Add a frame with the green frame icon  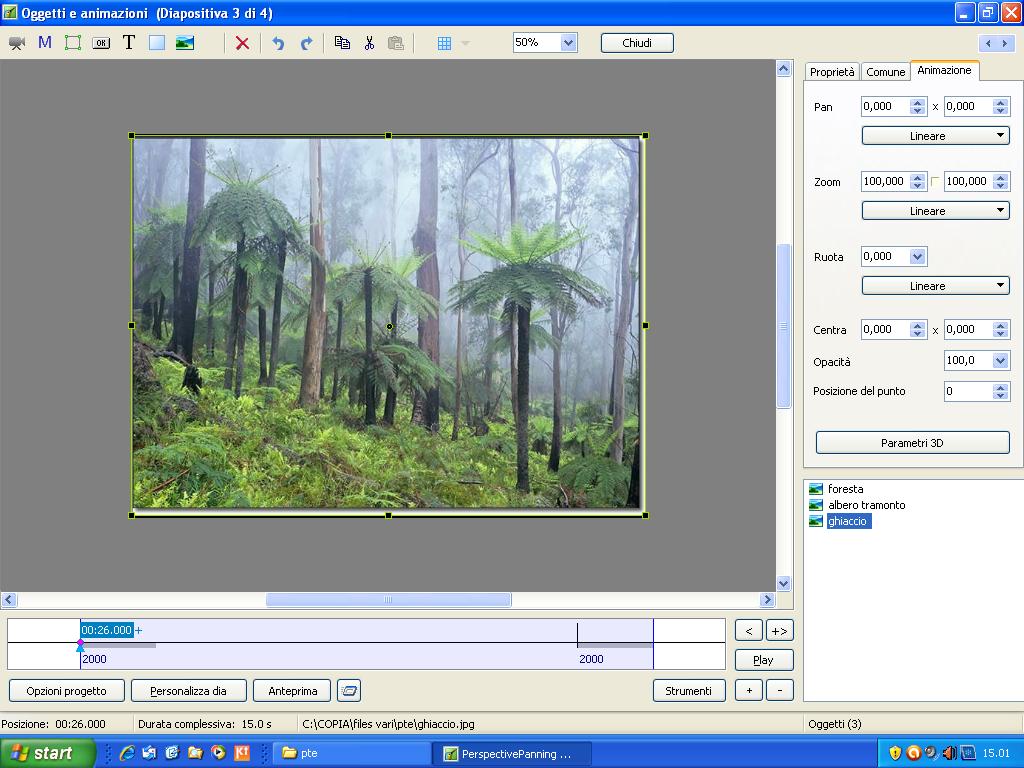[73, 43]
